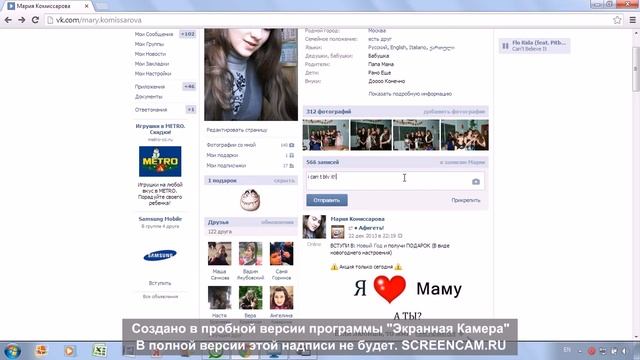Open the post author's avatar on the wall

click(x=314, y=227)
